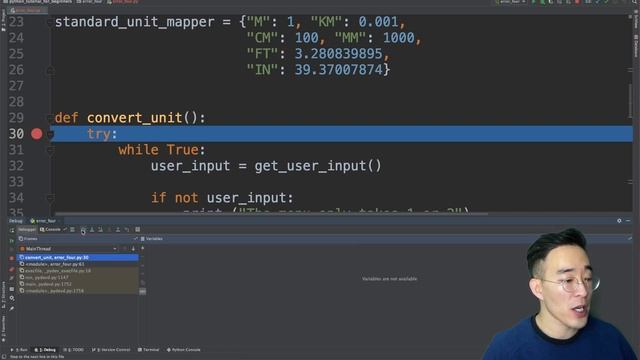Click the red Stop icon in top toolbar
Screen dimensions: 640x360
[577, 2]
